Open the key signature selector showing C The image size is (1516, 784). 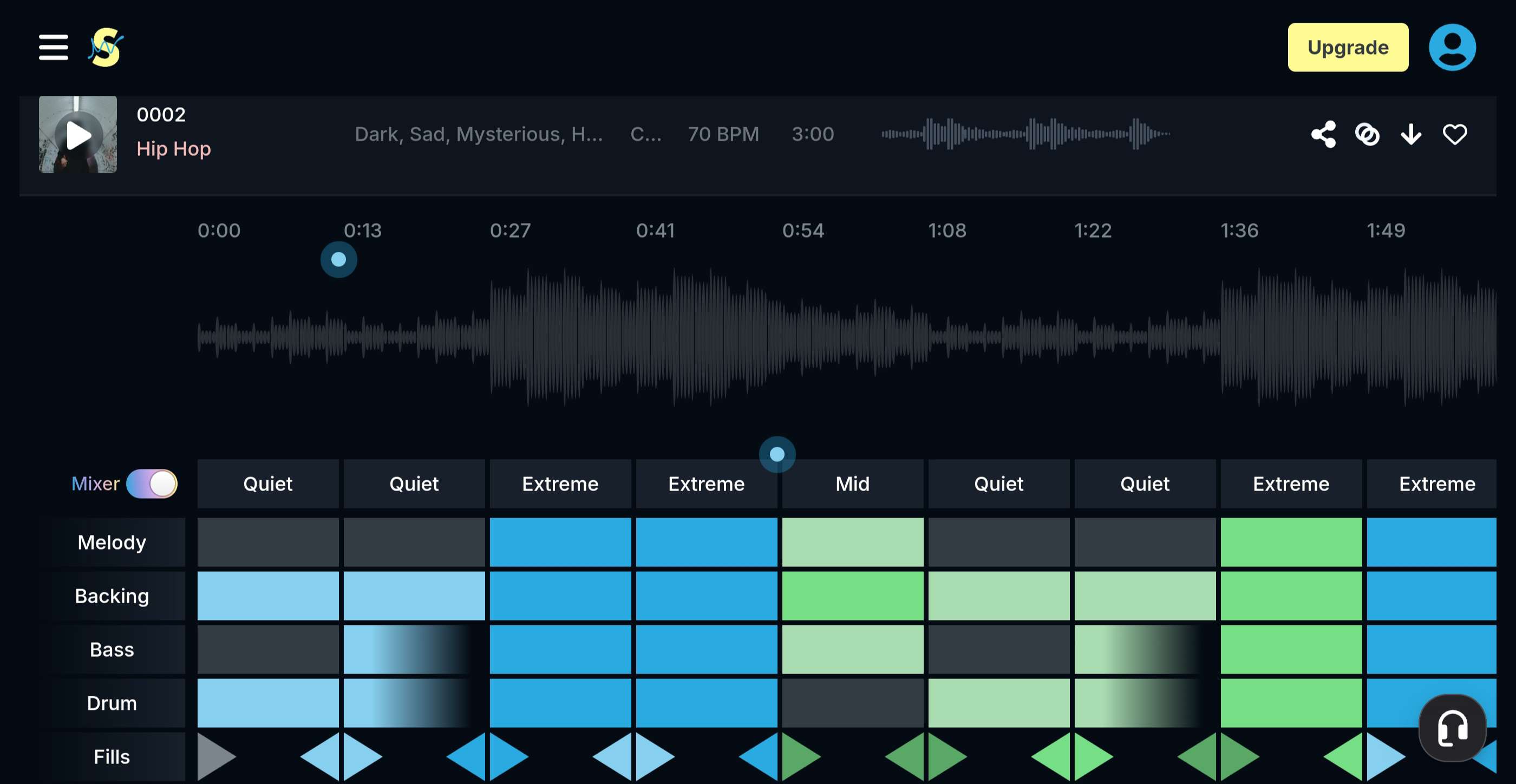click(x=645, y=134)
